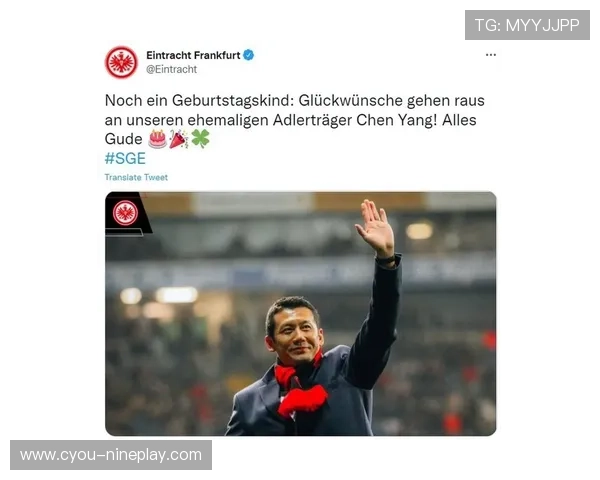Viewport: 600px width, 480px height.
Task: Click Translate Tweet
Action: tap(136, 177)
